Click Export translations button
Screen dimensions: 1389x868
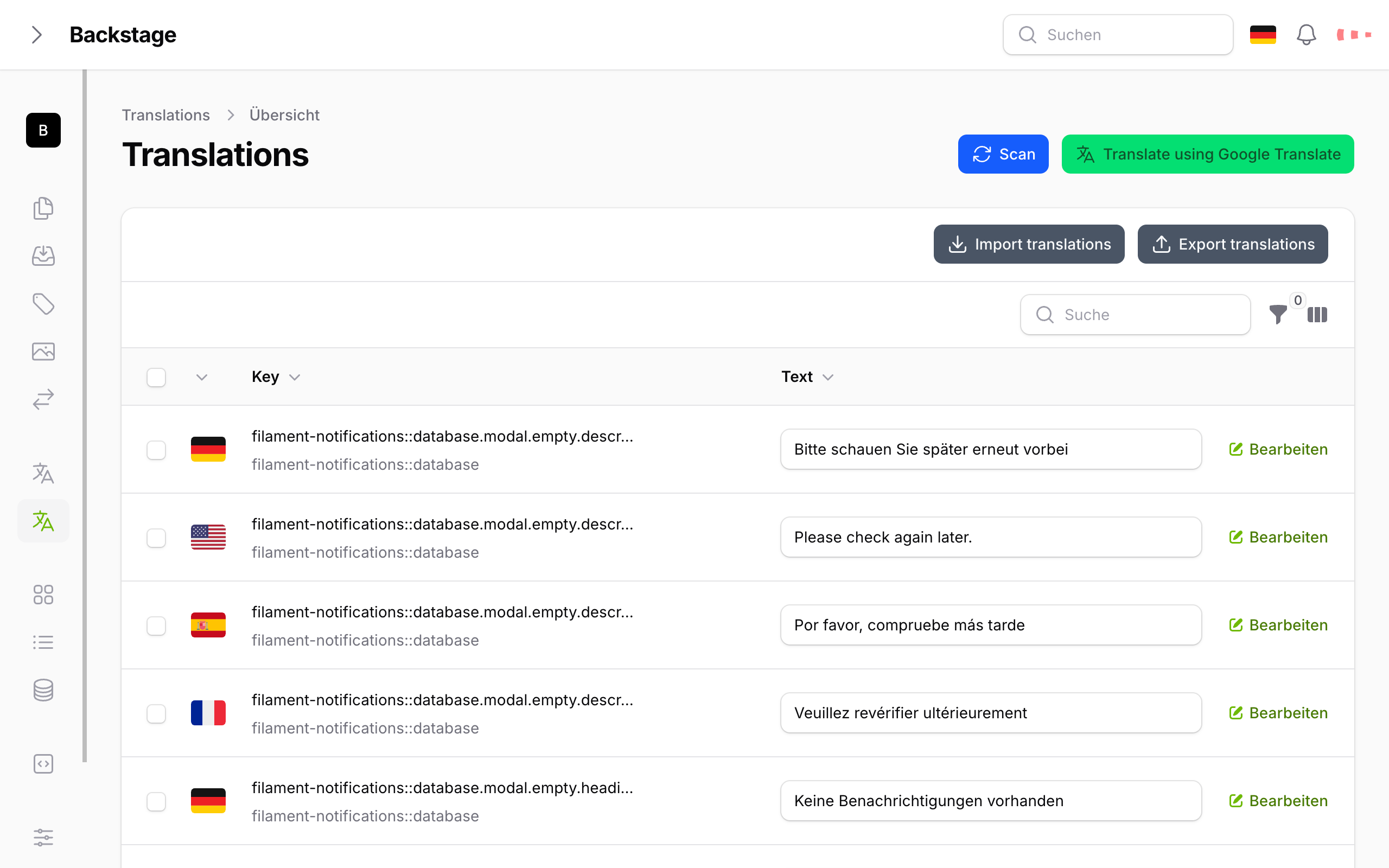pos(1232,244)
